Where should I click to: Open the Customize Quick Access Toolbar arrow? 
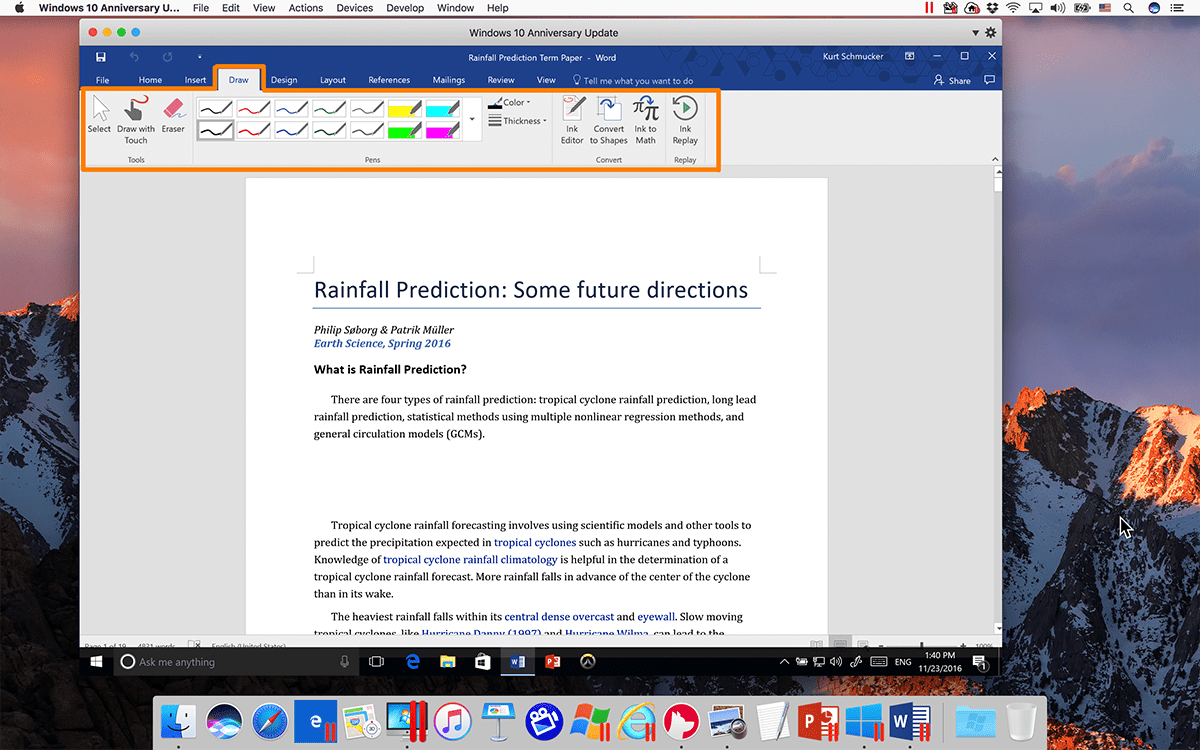[x=199, y=58]
